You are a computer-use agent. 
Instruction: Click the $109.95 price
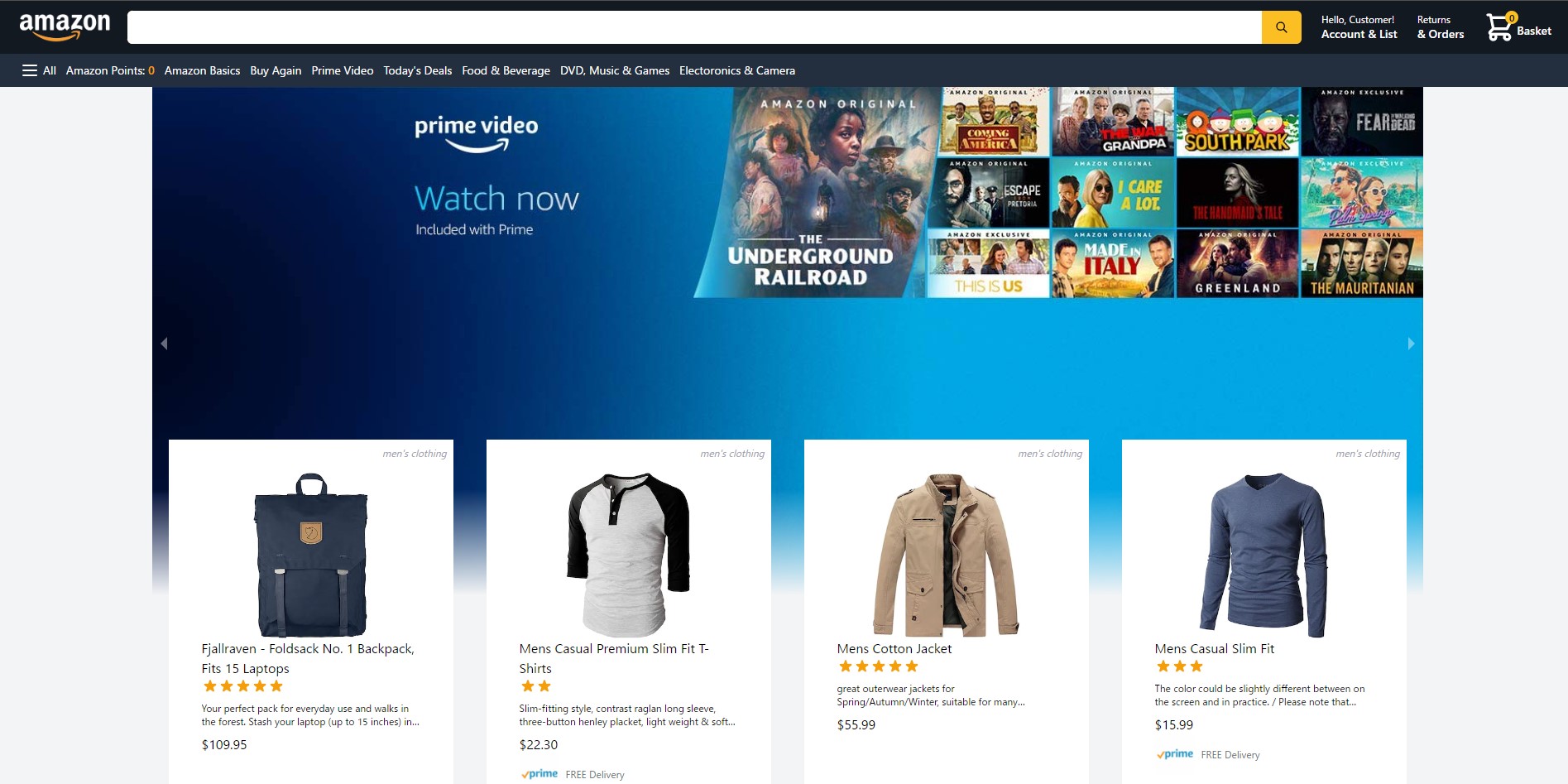tap(224, 745)
